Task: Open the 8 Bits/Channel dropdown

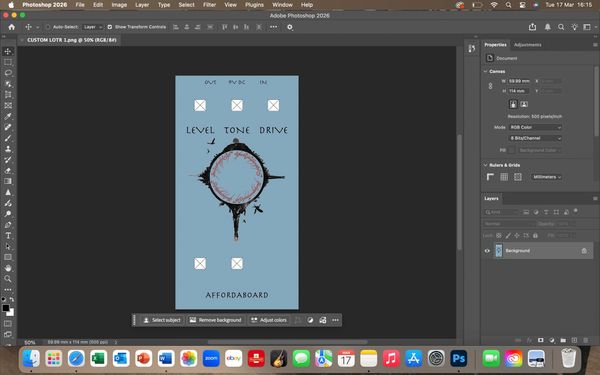Action: (x=535, y=138)
